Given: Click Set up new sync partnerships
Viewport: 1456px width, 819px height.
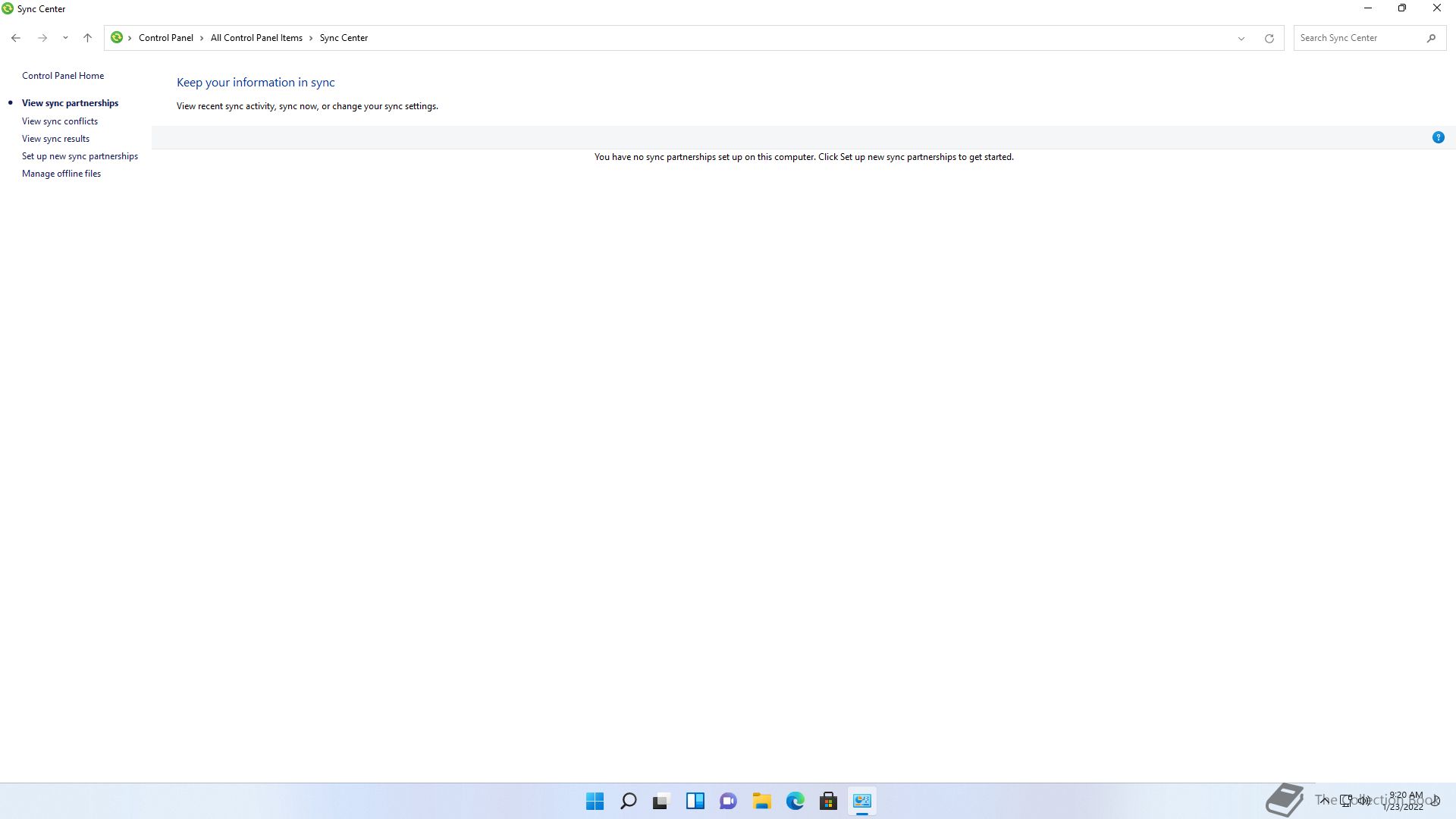Looking at the screenshot, I should tap(80, 156).
